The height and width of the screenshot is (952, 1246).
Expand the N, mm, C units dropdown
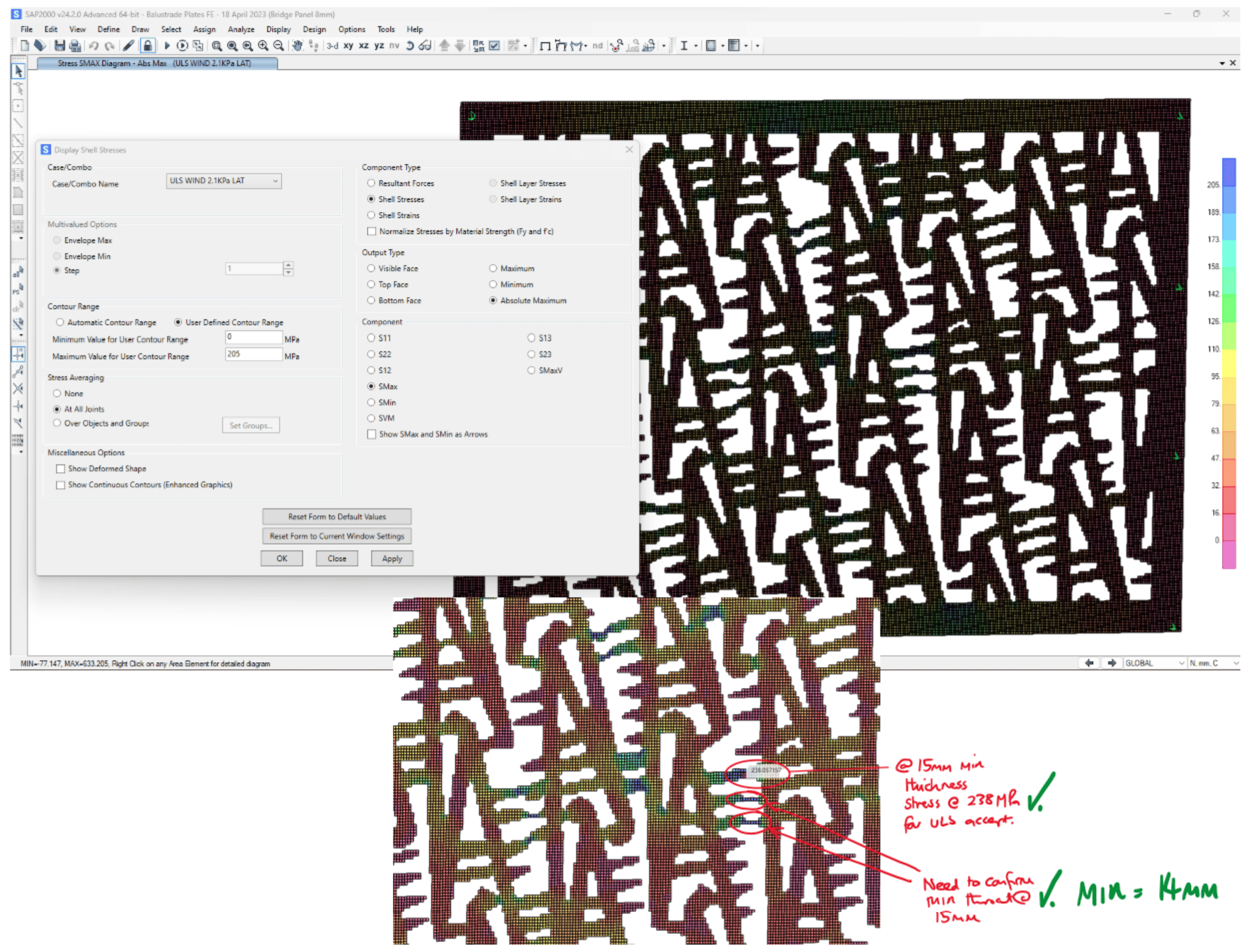coord(1213,664)
